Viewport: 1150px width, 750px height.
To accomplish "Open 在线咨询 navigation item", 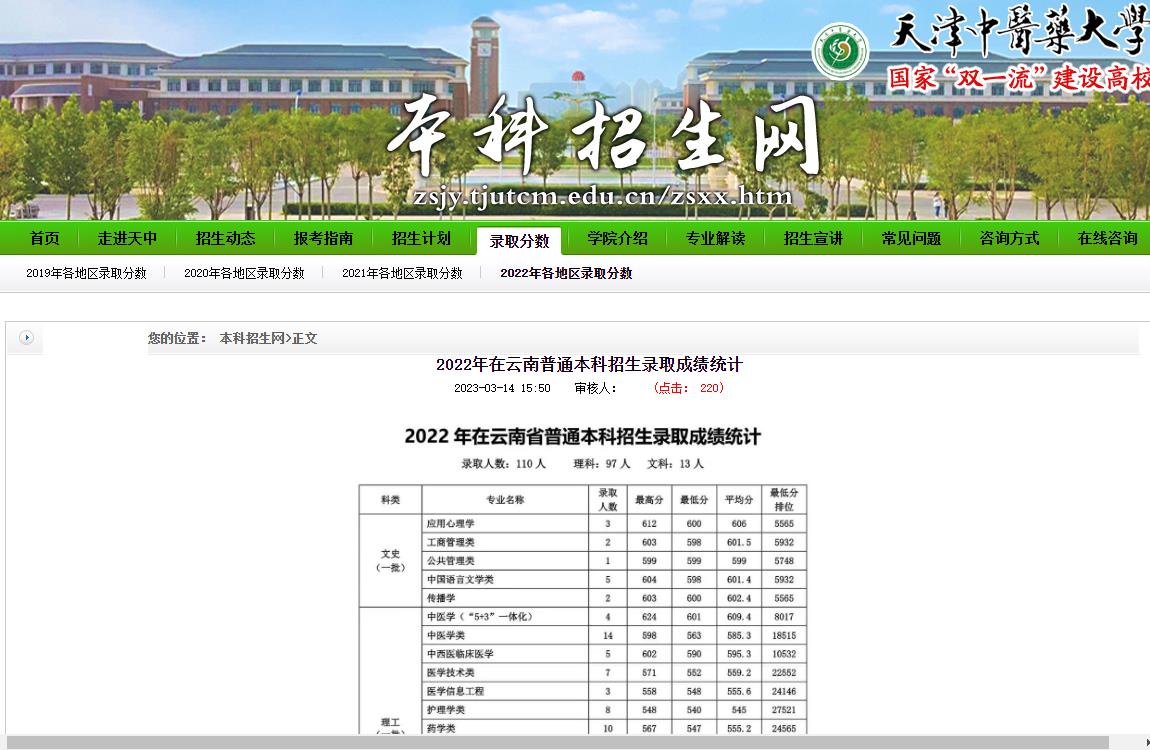I will [x=1107, y=238].
